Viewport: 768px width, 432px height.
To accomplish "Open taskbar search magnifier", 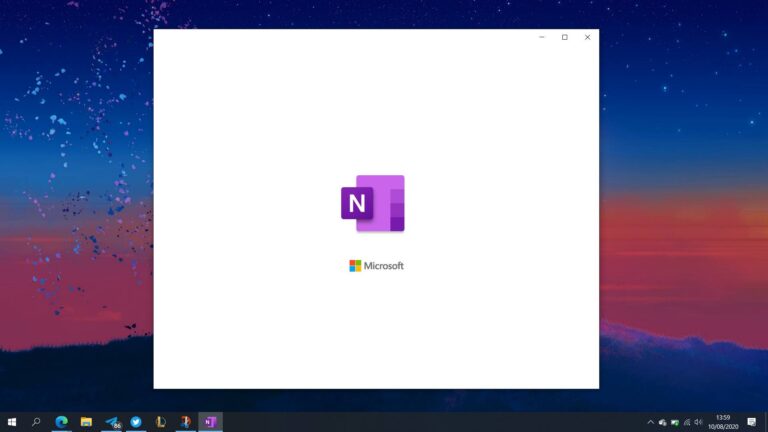I will pyautogui.click(x=36, y=422).
